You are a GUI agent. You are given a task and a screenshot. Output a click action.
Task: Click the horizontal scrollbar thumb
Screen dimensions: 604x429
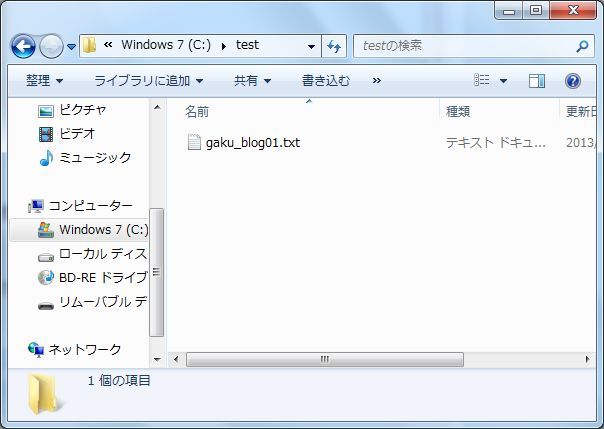tap(325, 360)
